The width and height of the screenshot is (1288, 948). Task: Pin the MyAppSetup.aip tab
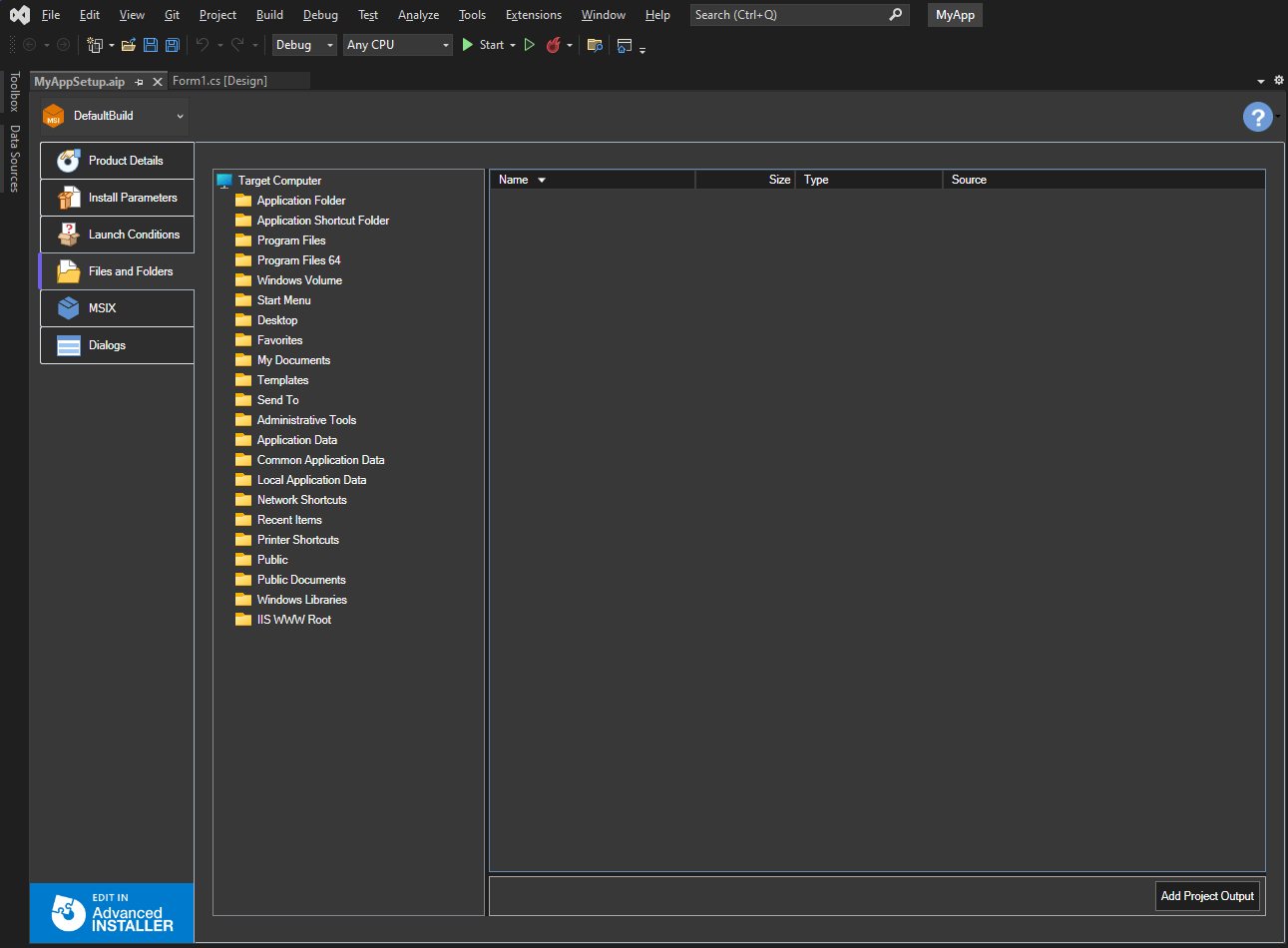click(140, 82)
